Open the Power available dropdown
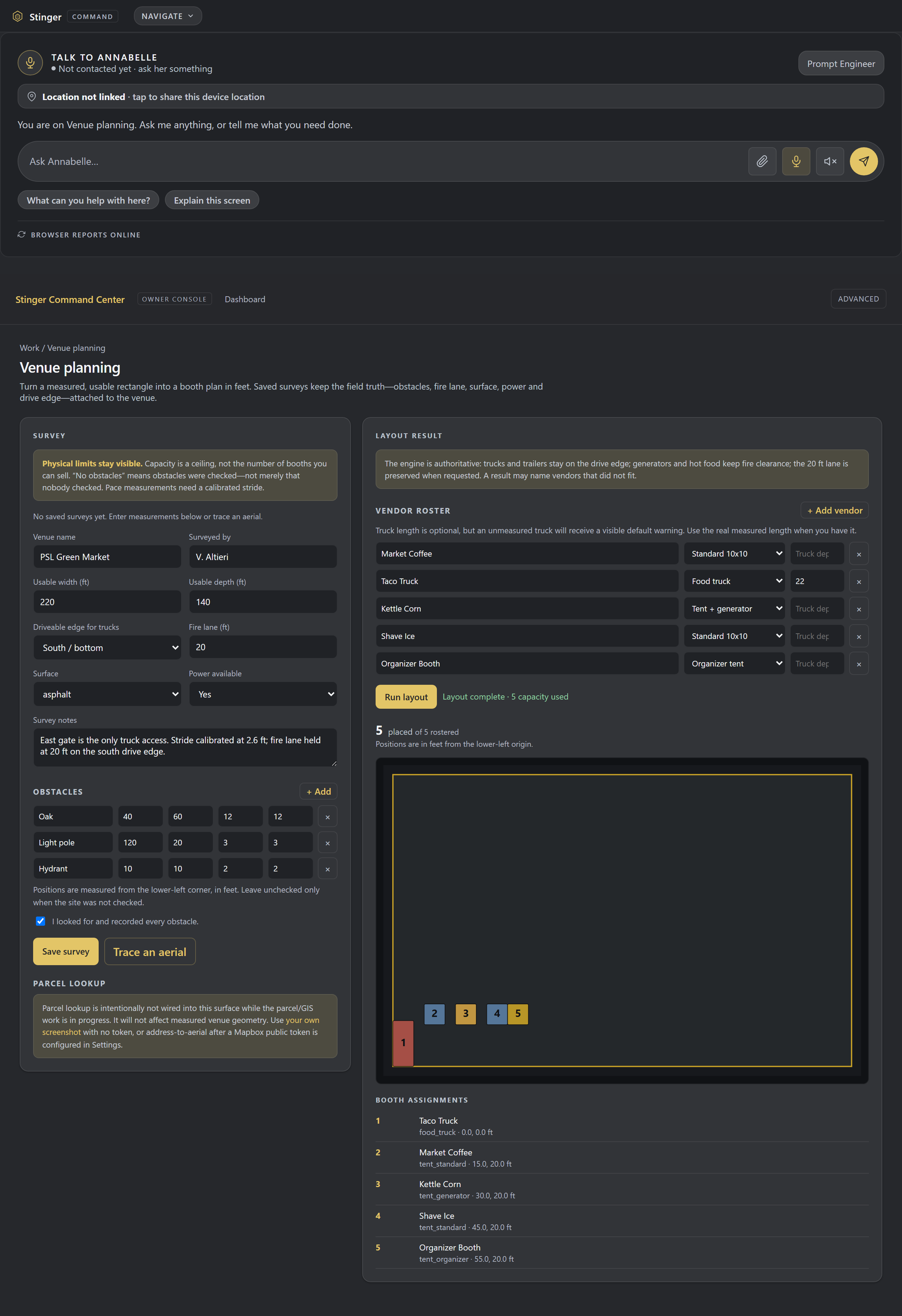The width and height of the screenshot is (902, 1316). pyautogui.click(x=263, y=694)
